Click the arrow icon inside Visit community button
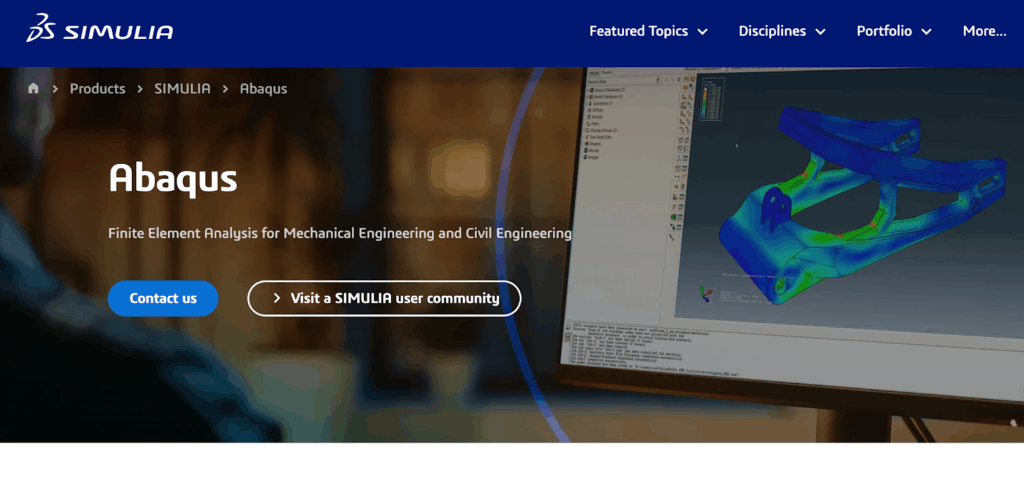 (277, 298)
